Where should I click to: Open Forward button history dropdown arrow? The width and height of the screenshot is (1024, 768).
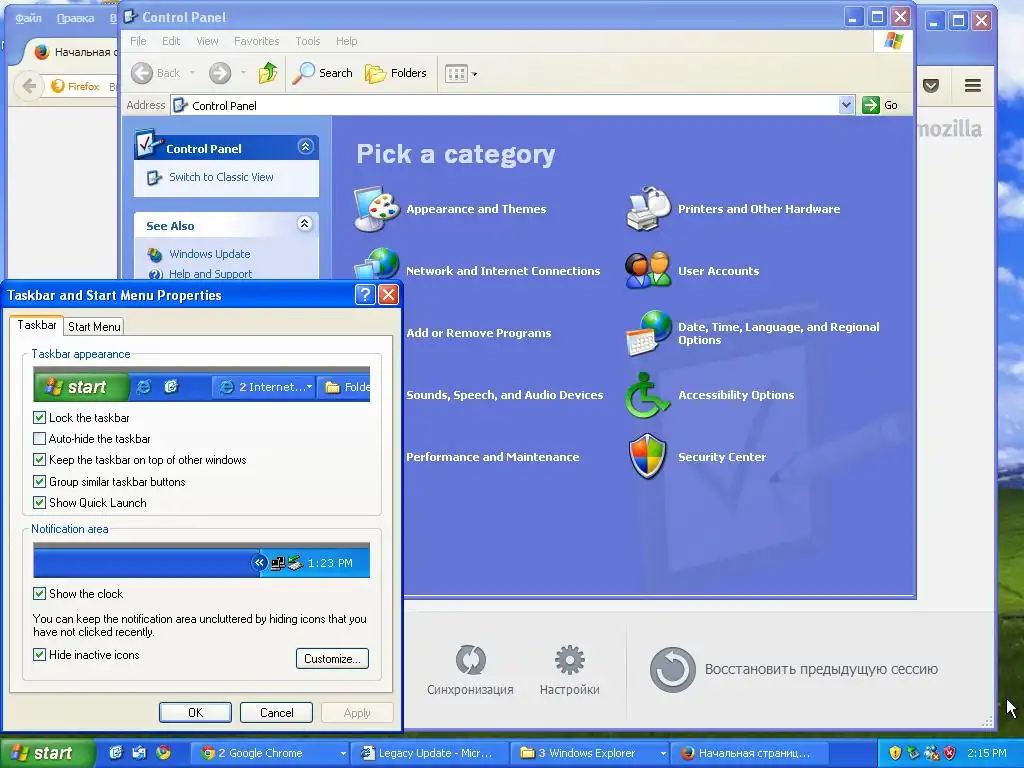pos(244,73)
